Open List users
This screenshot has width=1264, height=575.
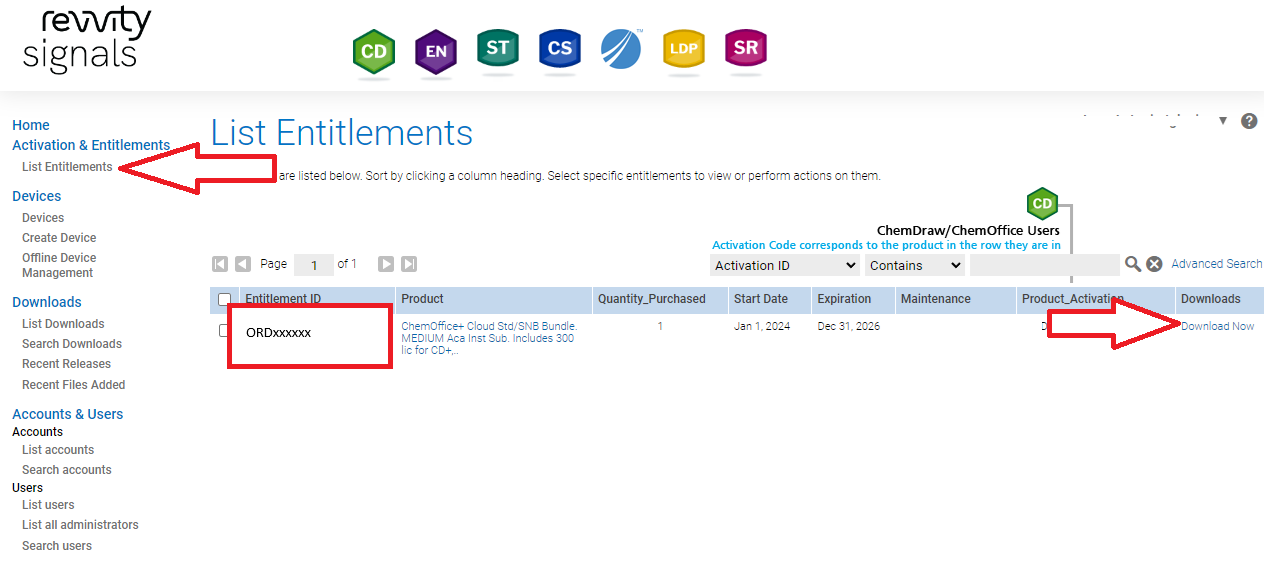coord(48,505)
